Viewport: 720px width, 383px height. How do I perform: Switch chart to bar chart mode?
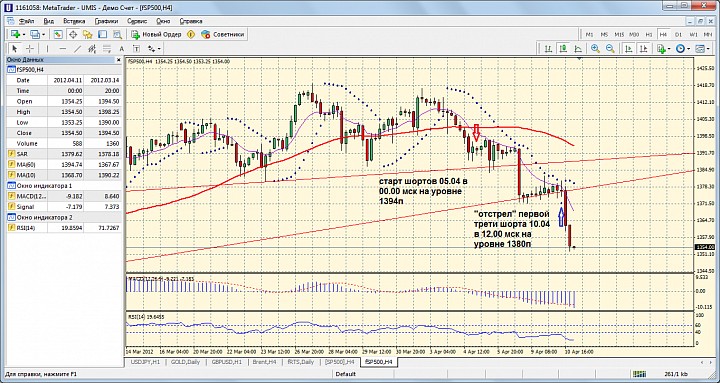(548, 48)
